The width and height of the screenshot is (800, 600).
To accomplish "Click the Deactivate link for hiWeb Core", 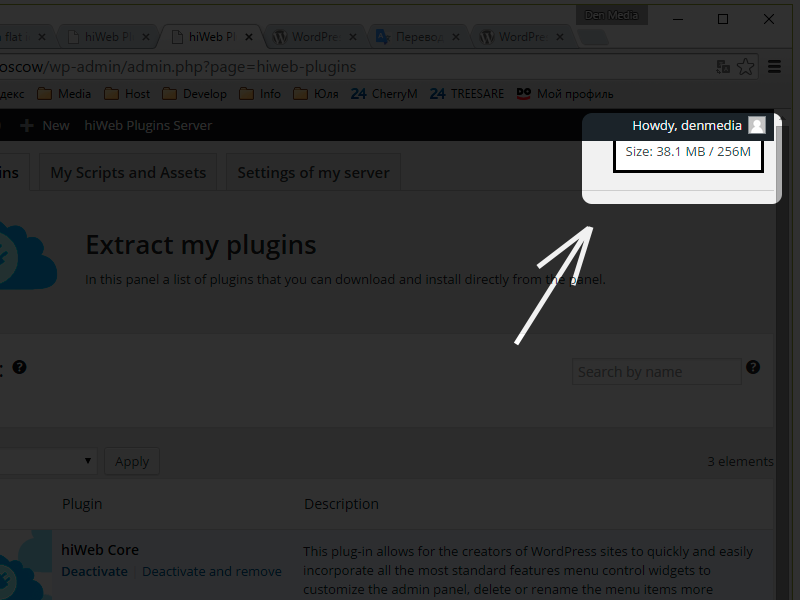I will pos(94,571).
